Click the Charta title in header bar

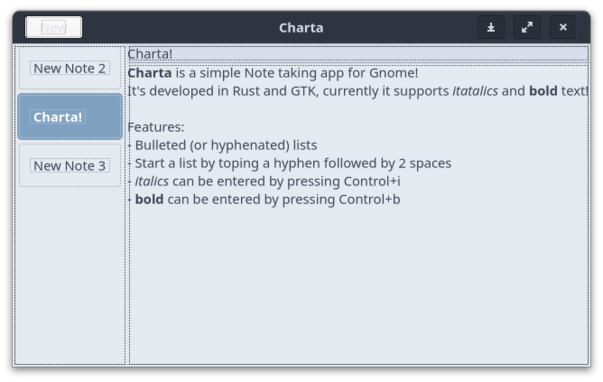[x=301, y=28]
